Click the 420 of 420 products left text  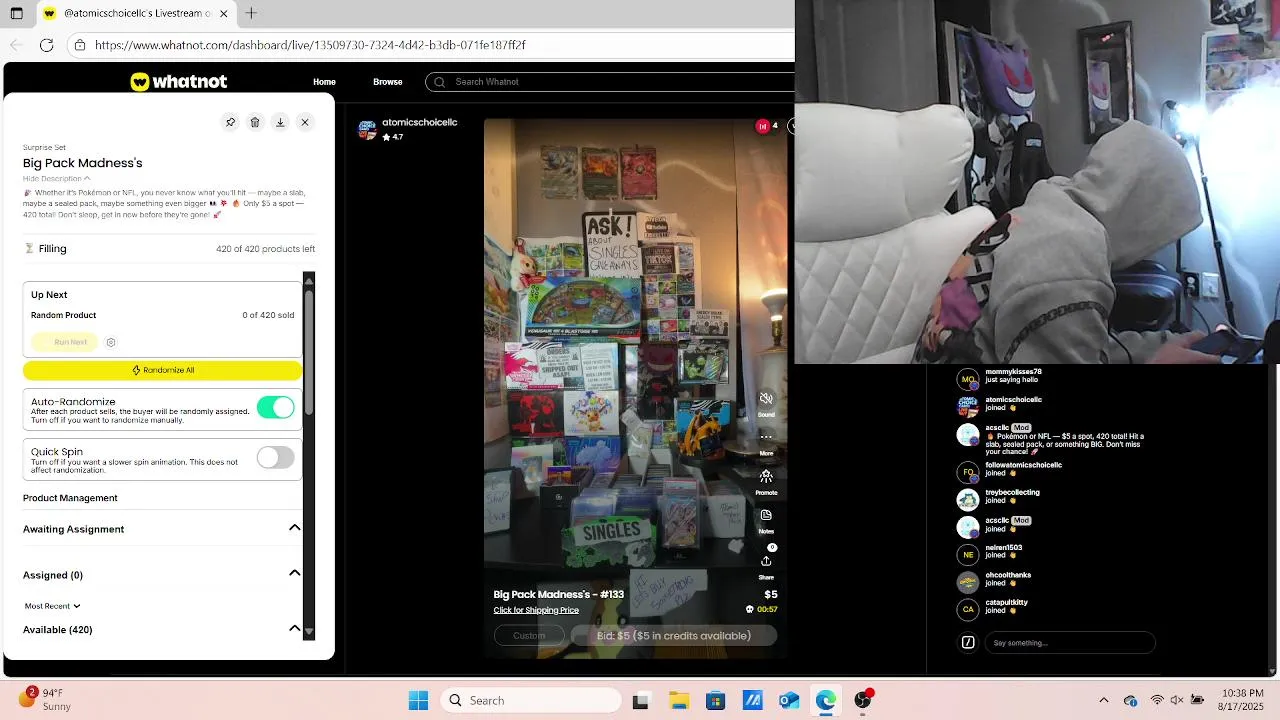pos(265,249)
